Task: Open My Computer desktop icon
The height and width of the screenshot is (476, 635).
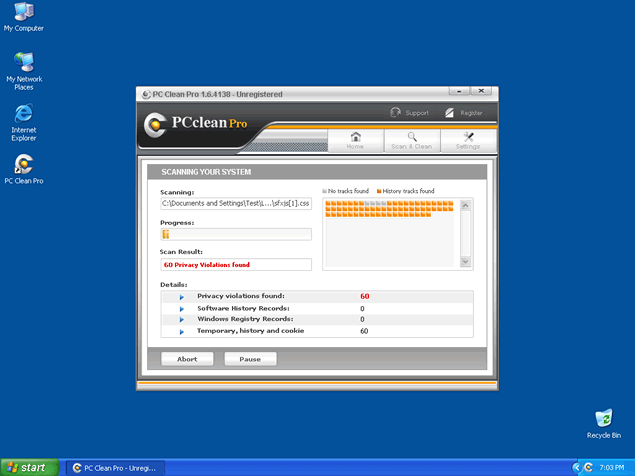Action: click(x=23, y=13)
